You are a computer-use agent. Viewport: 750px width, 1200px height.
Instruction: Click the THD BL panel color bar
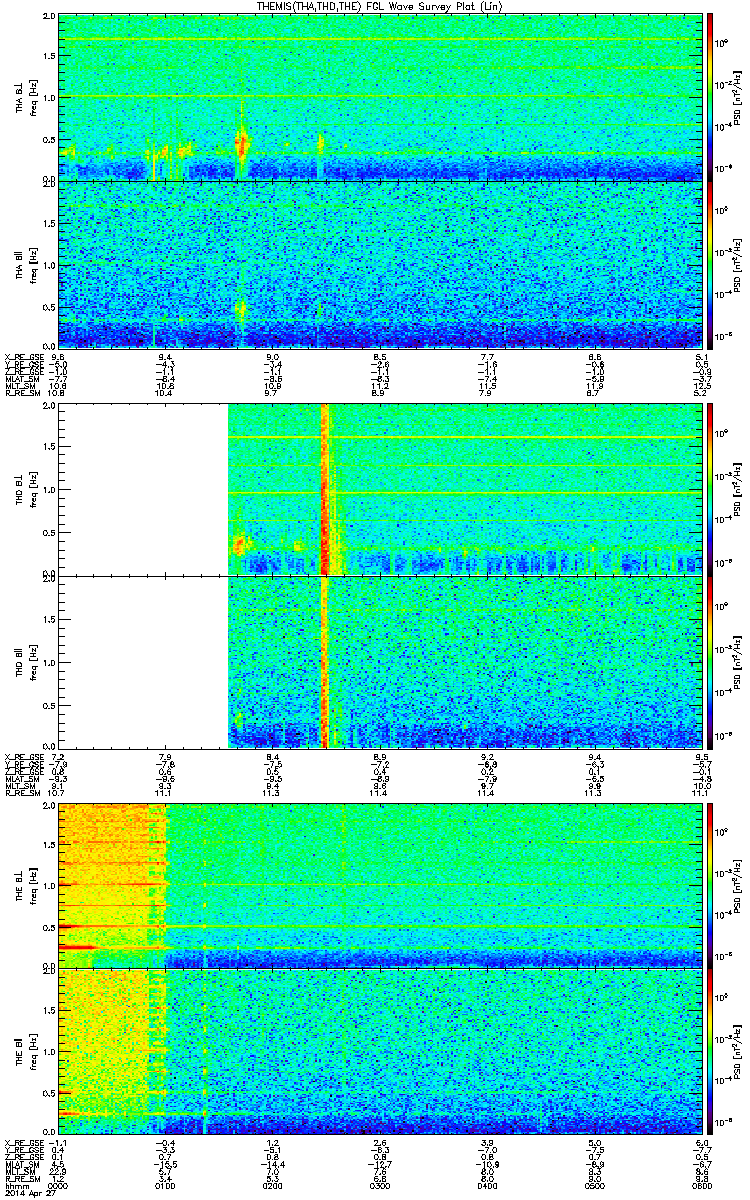pyautogui.click(x=711, y=488)
